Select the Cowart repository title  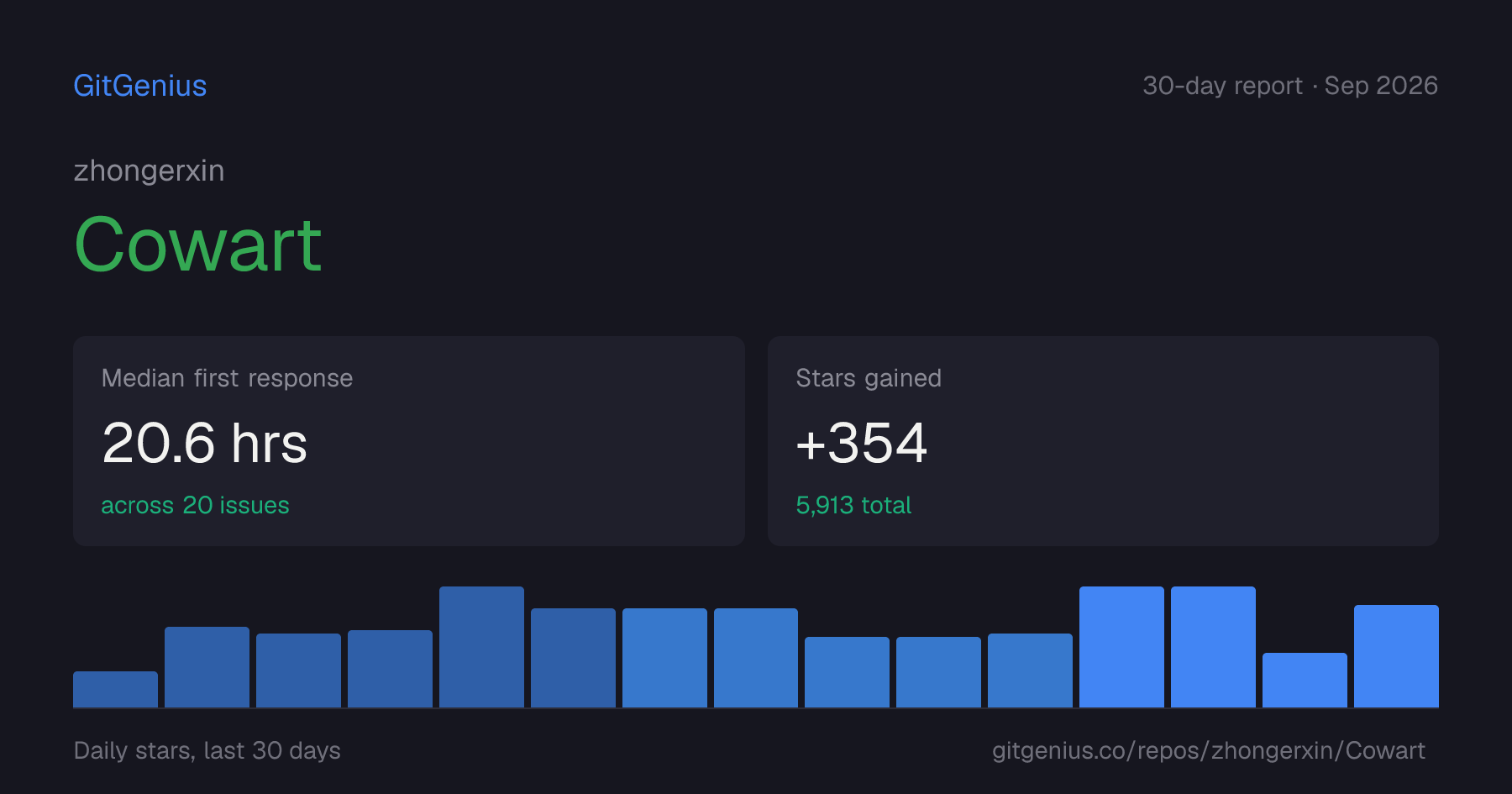point(197,245)
